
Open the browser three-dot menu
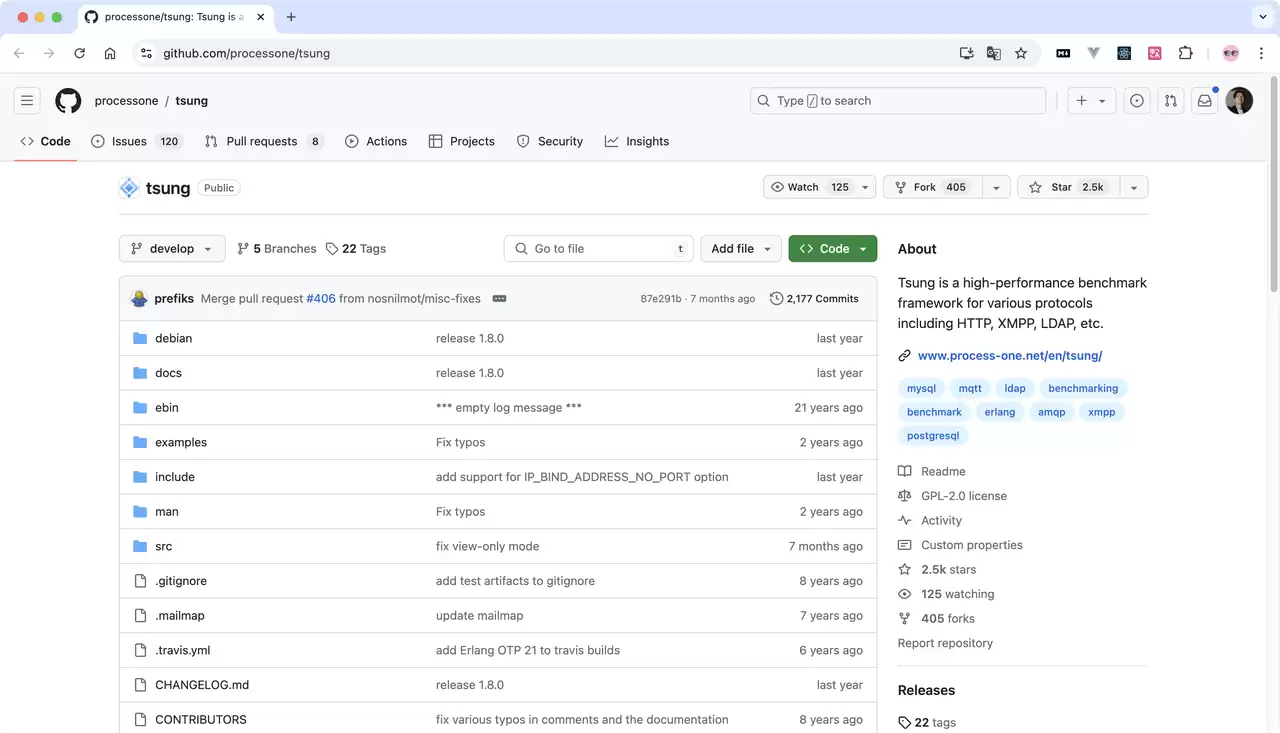[x=1260, y=53]
